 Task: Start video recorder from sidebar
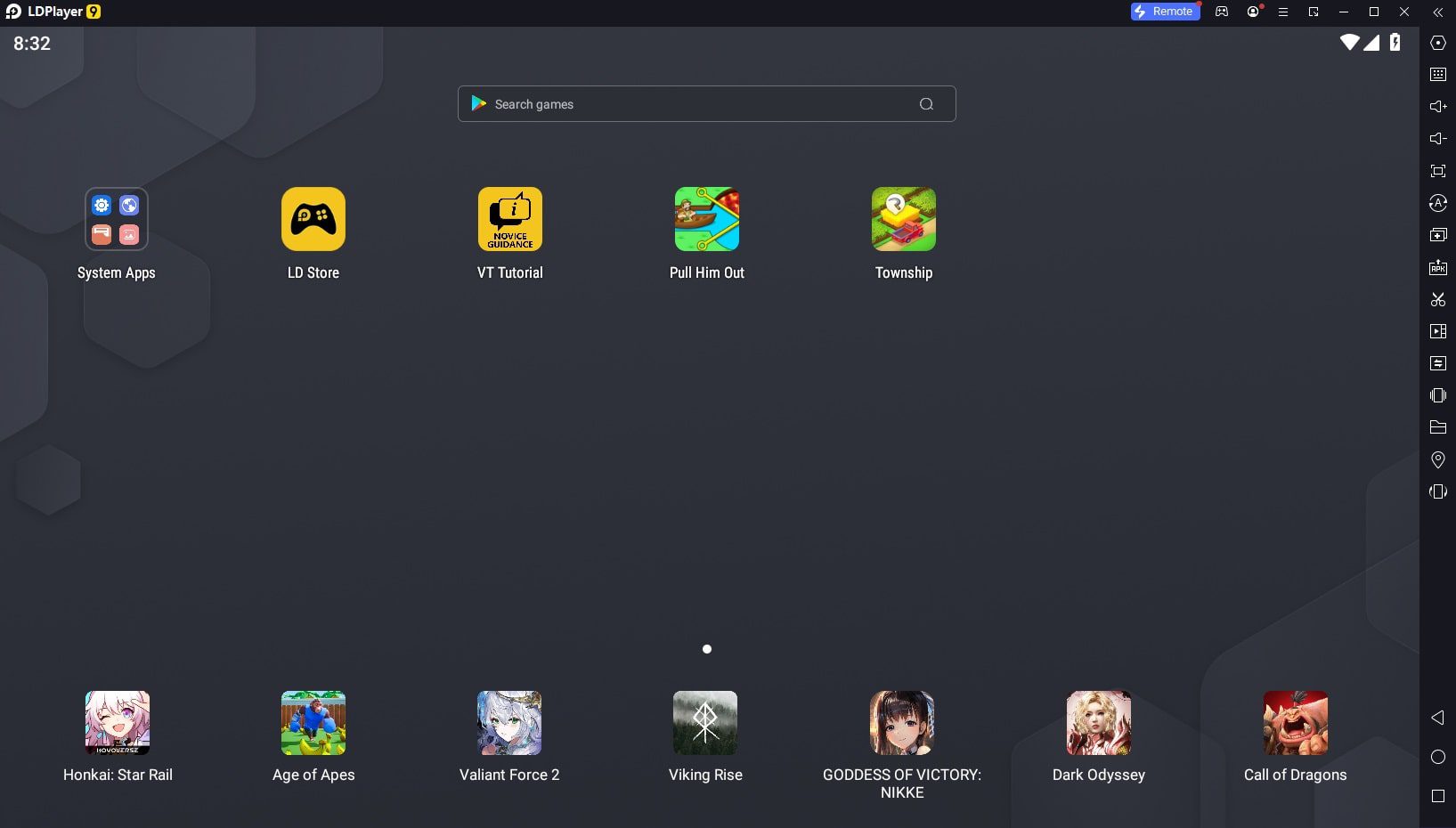click(1437, 331)
